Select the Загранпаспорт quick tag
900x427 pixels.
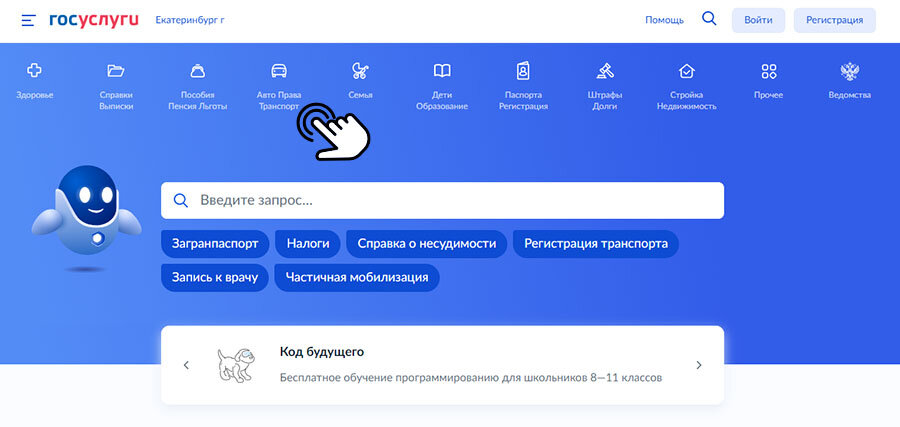(215, 243)
